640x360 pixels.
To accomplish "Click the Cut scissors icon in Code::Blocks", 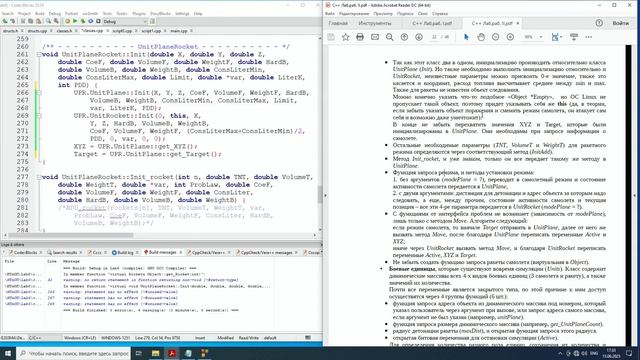I will tap(23, 21).
